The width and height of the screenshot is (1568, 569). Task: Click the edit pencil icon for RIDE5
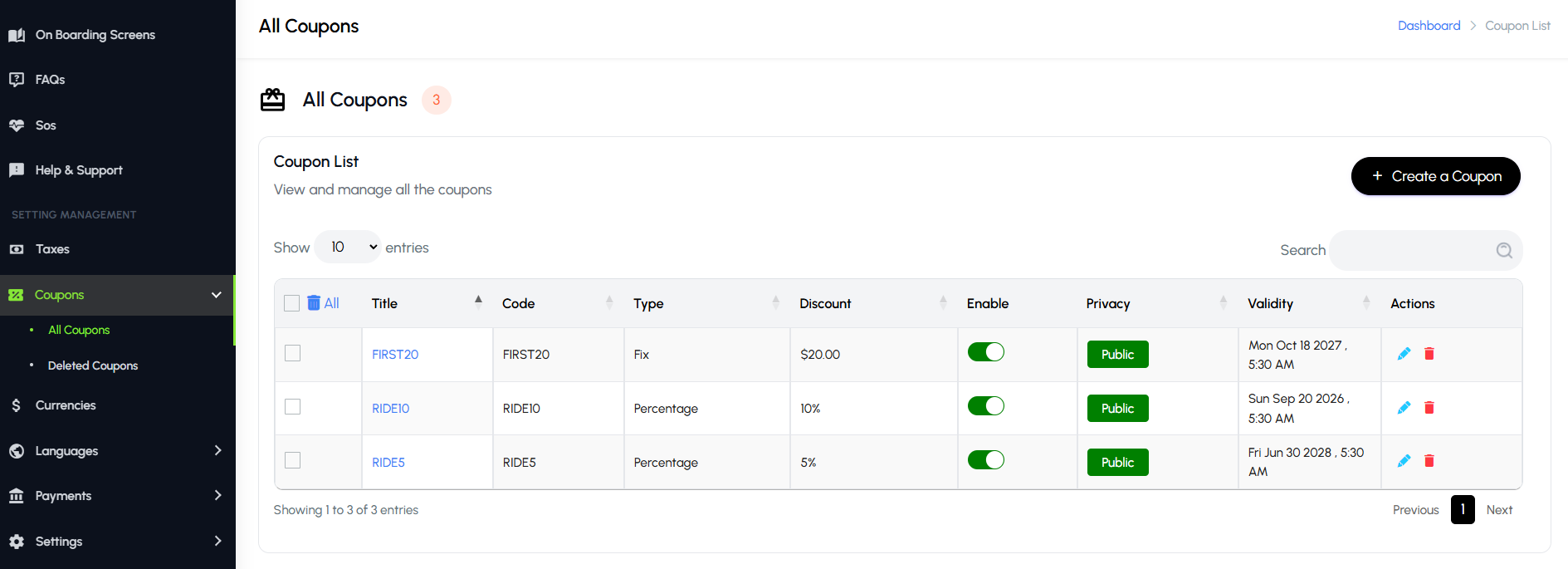click(x=1404, y=461)
